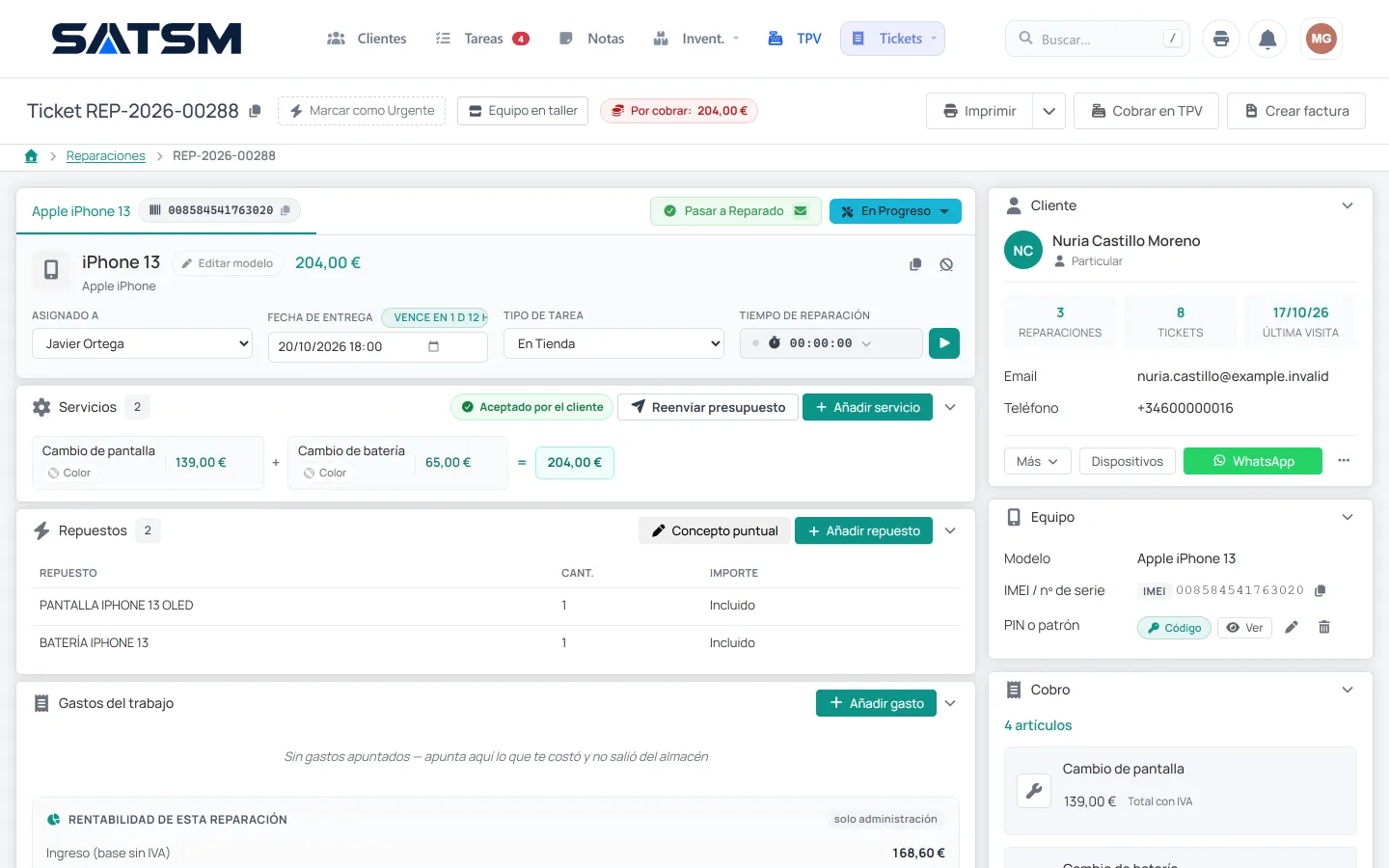Toggle Marcar como Urgente
Screen dimensions: 1389x868
(x=362, y=111)
